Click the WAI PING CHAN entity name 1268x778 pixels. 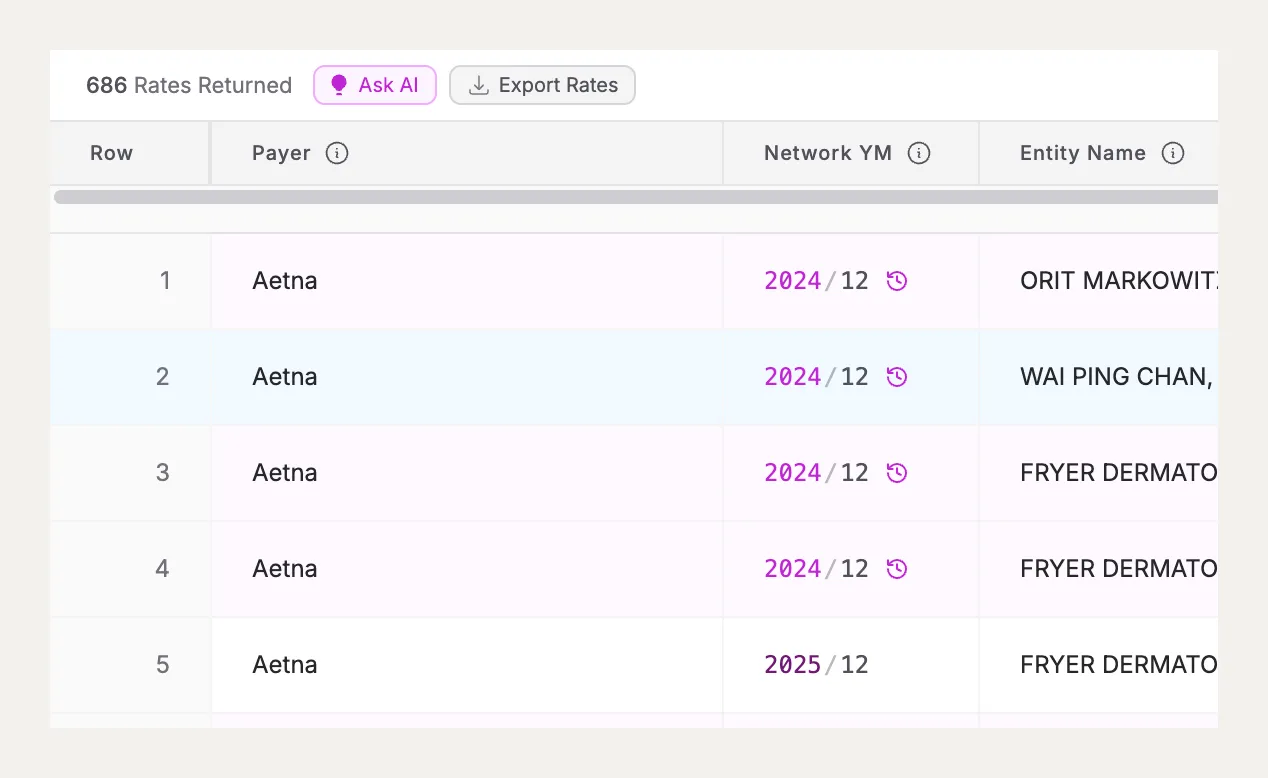point(1110,377)
